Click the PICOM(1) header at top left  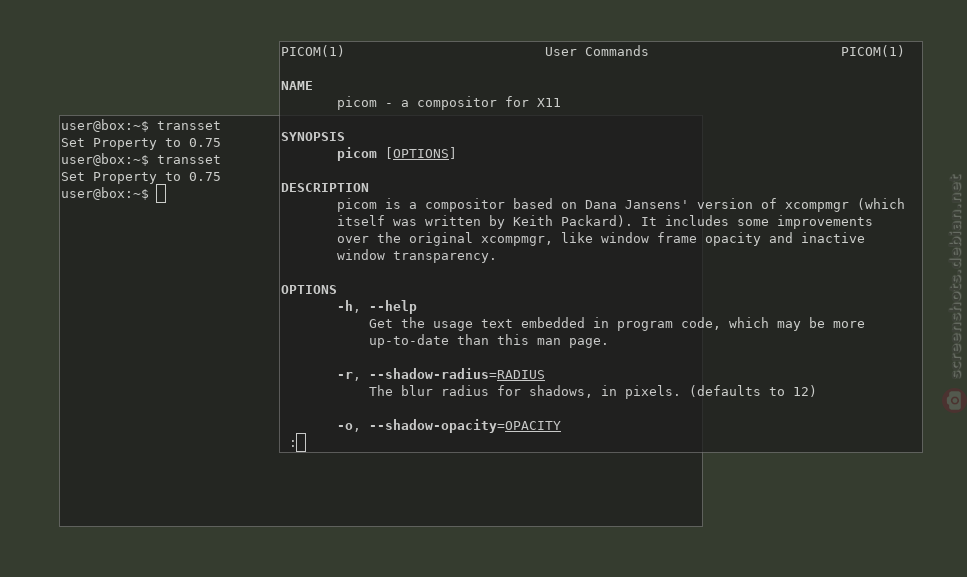pos(313,52)
